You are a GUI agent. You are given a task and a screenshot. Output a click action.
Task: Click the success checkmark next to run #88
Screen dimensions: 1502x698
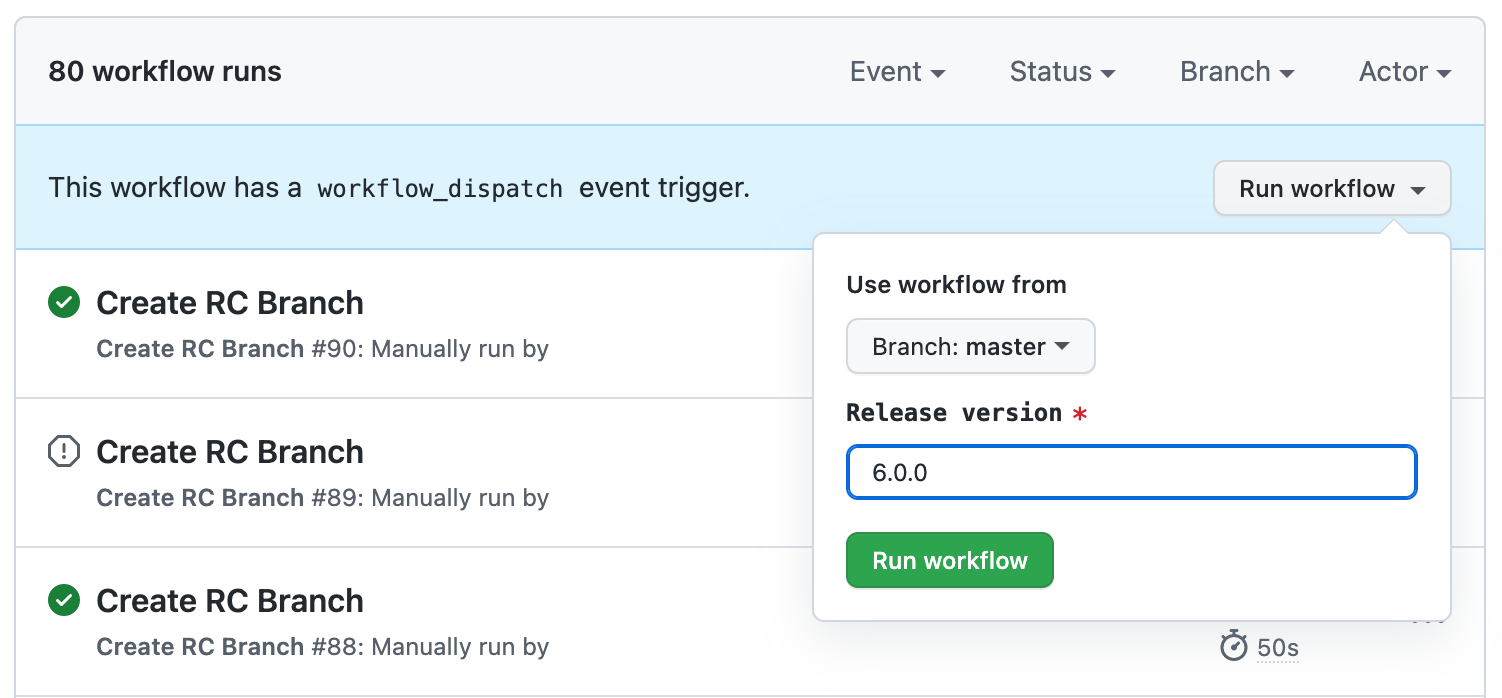click(x=63, y=600)
